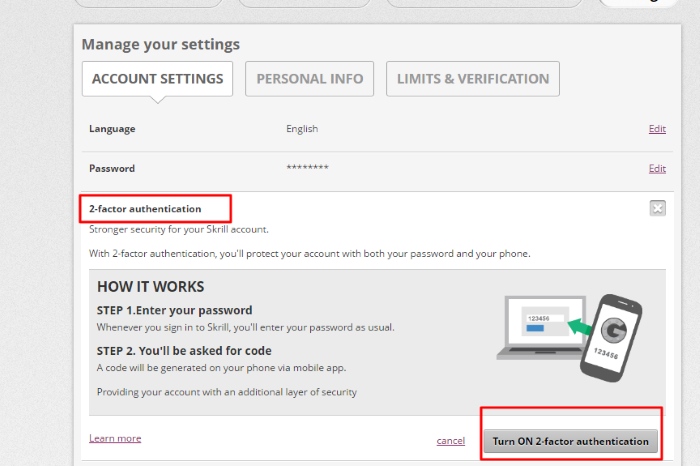Open the Learn more link
Viewport: 700px width, 466px height.
click(x=115, y=438)
